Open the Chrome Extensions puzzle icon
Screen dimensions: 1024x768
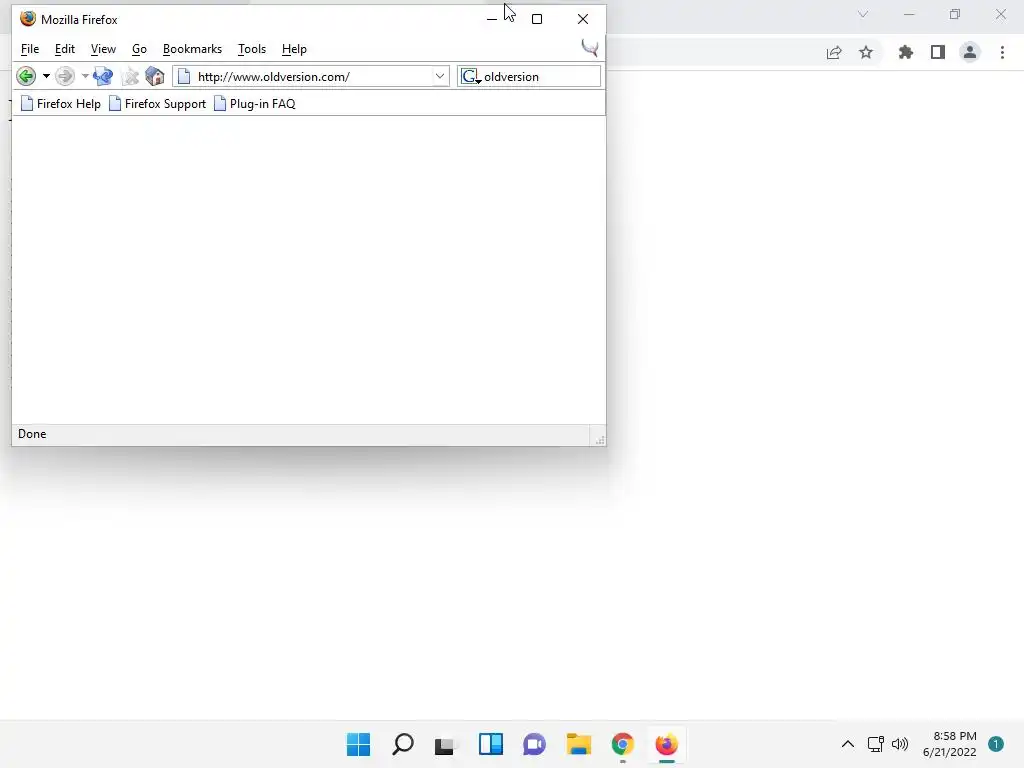pos(906,52)
